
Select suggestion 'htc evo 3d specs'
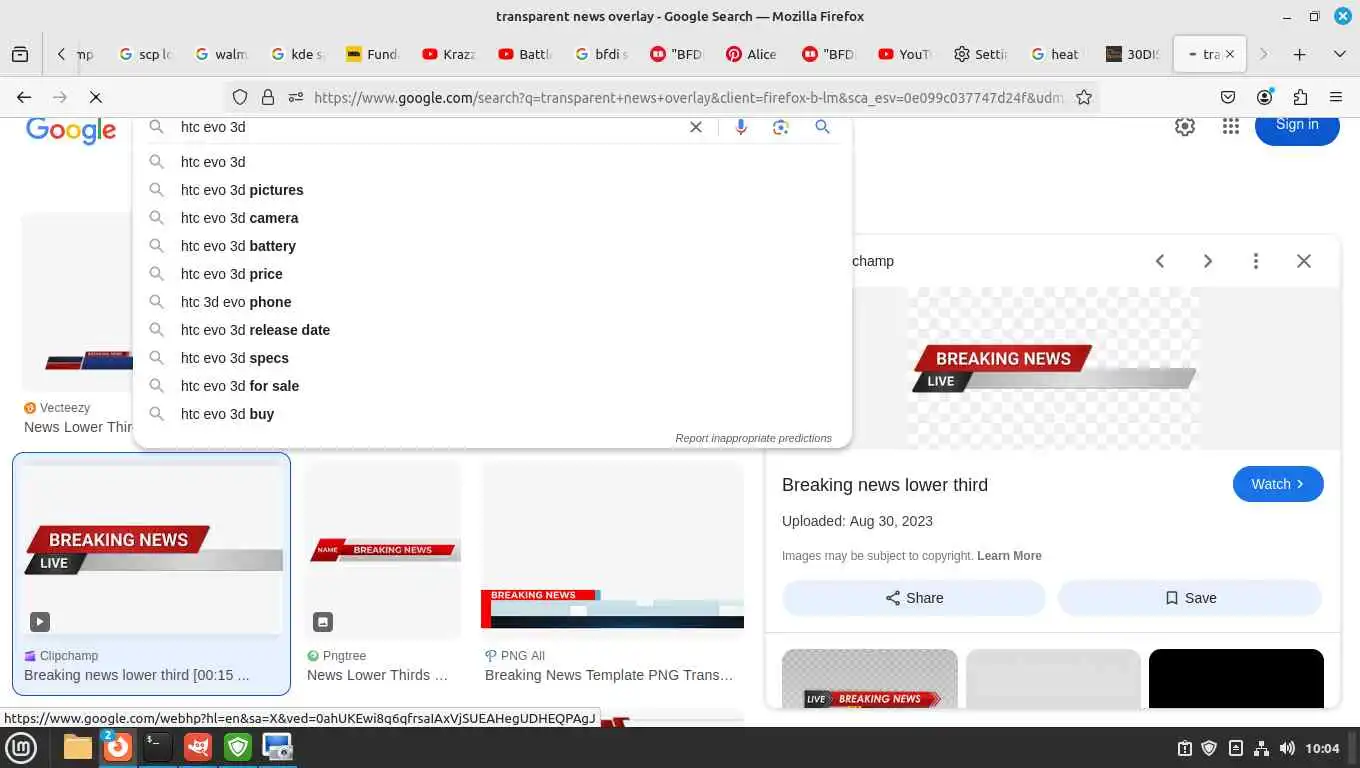point(492,358)
